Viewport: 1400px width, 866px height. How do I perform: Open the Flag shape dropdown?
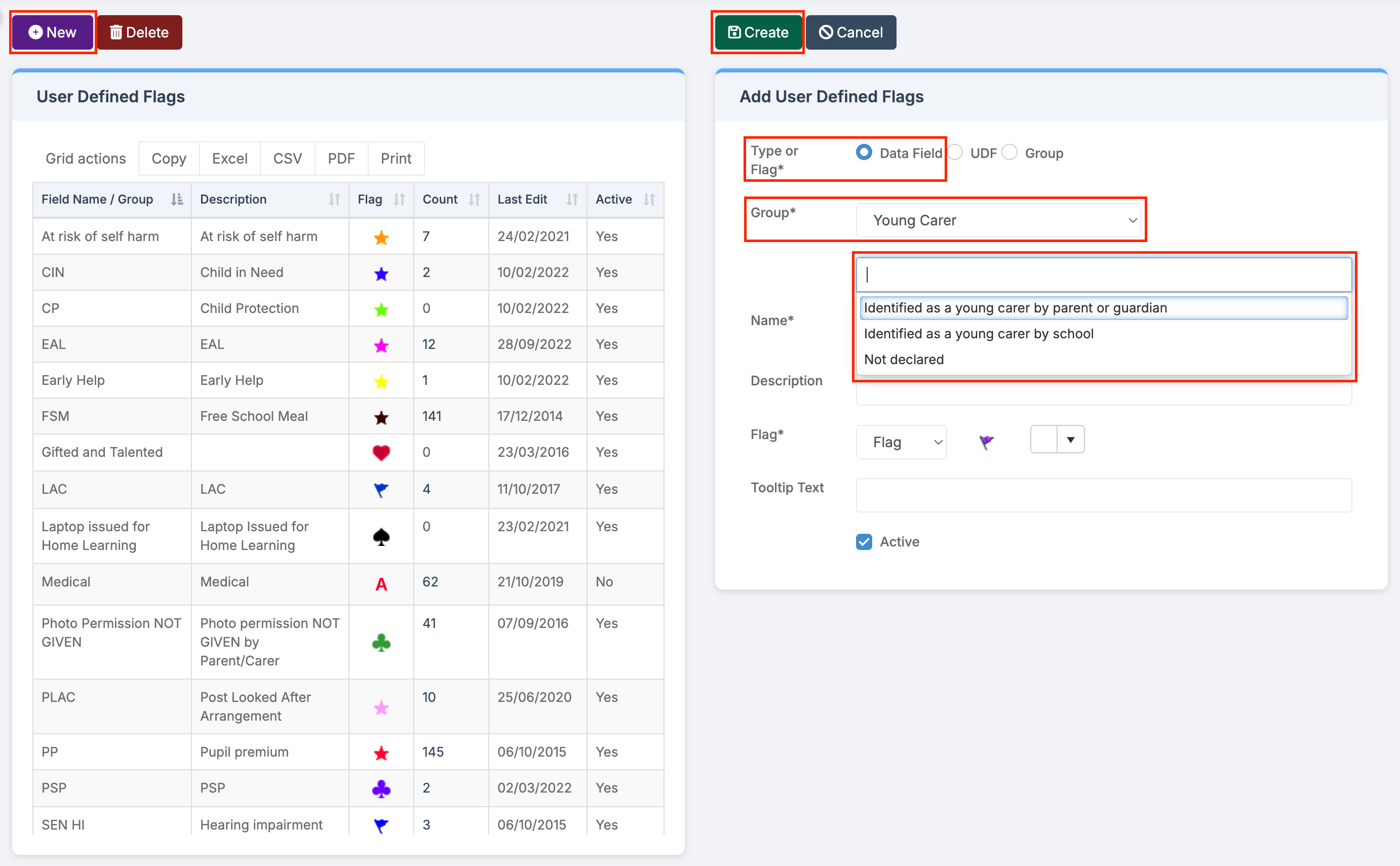pos(901,442)
